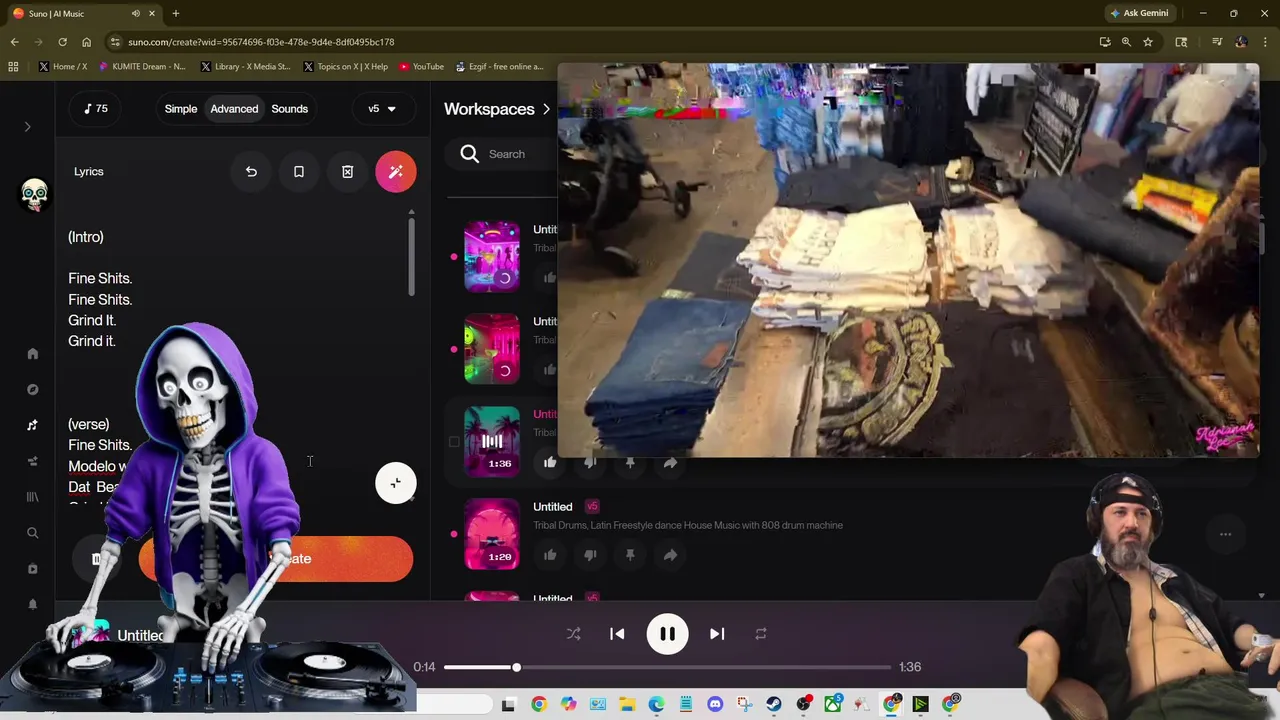This screenshot has height=720, width=1280.
Task: Open the v5 model version dropdown
Action: [382, 109]
